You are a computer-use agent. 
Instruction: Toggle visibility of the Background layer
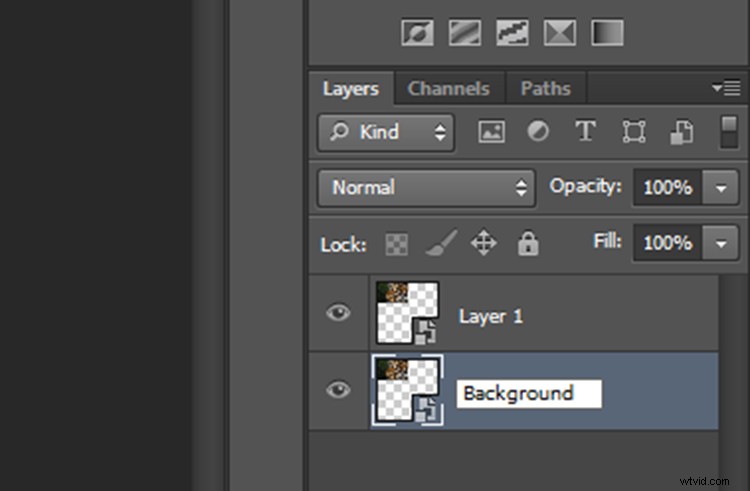[339, 390]
